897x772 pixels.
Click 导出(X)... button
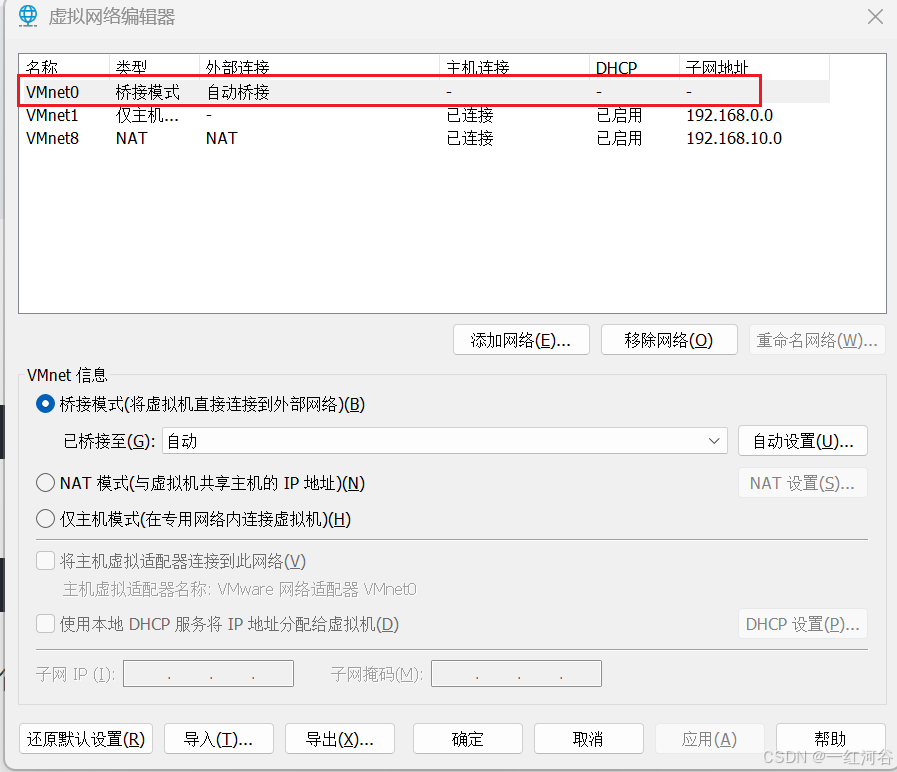click(x=340, y=739)
